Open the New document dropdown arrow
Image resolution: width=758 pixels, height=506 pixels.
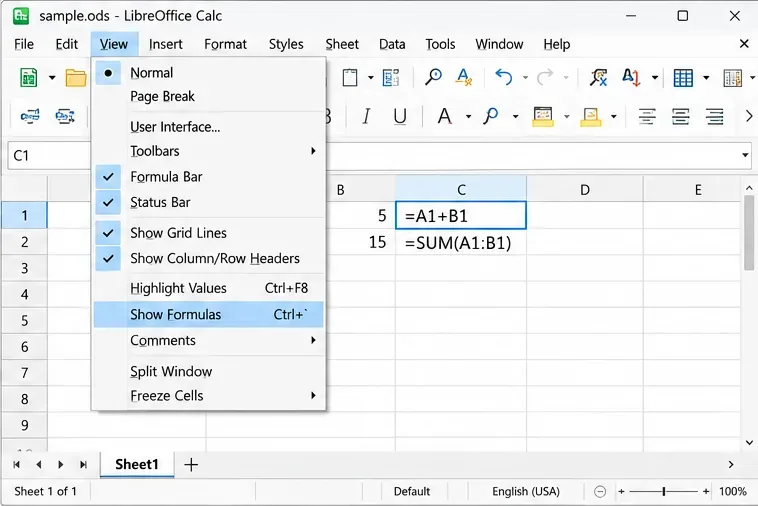click(52, 78)
